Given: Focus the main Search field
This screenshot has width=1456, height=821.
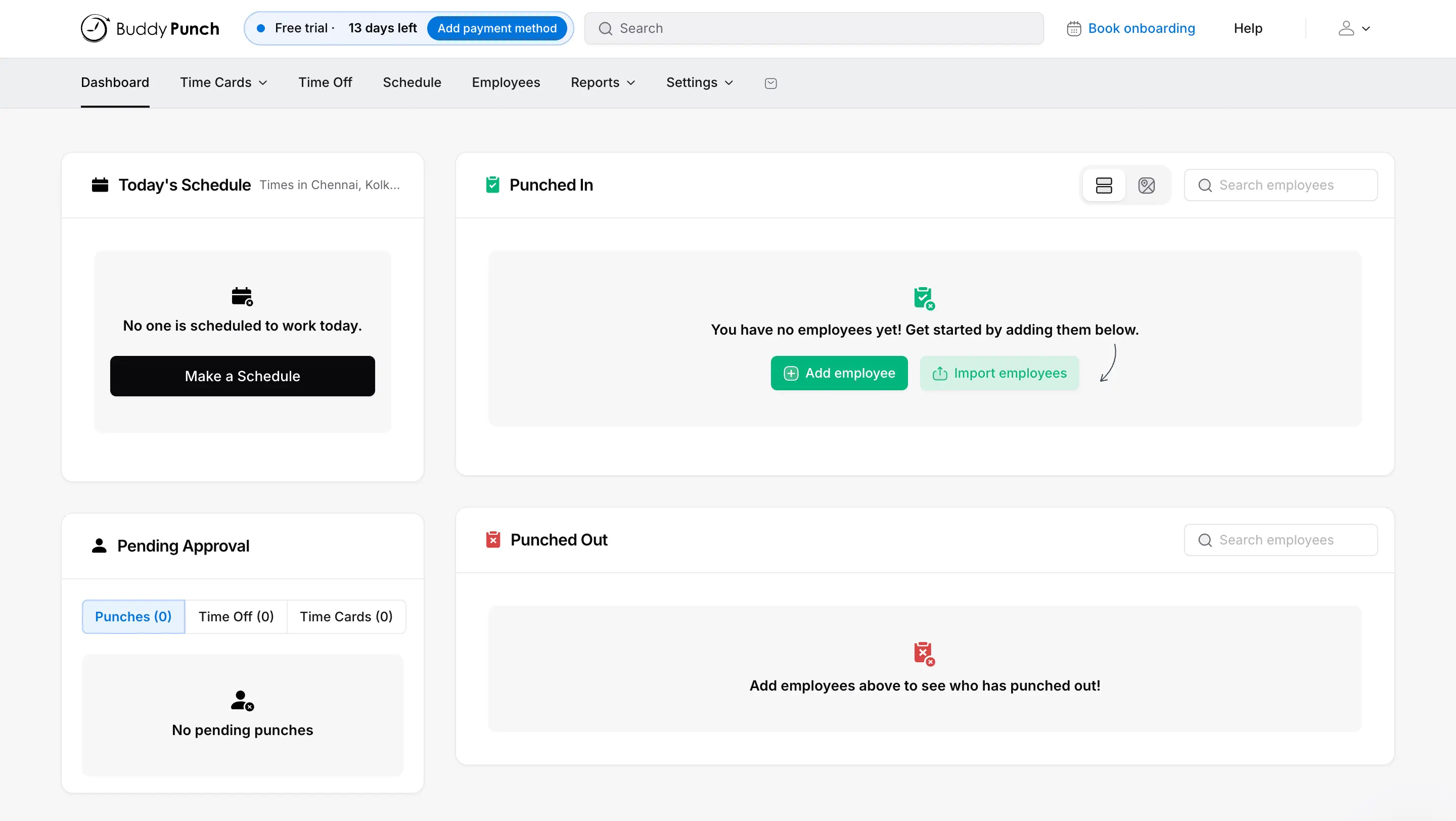Looking at the screenshot, I should point(814,28).
